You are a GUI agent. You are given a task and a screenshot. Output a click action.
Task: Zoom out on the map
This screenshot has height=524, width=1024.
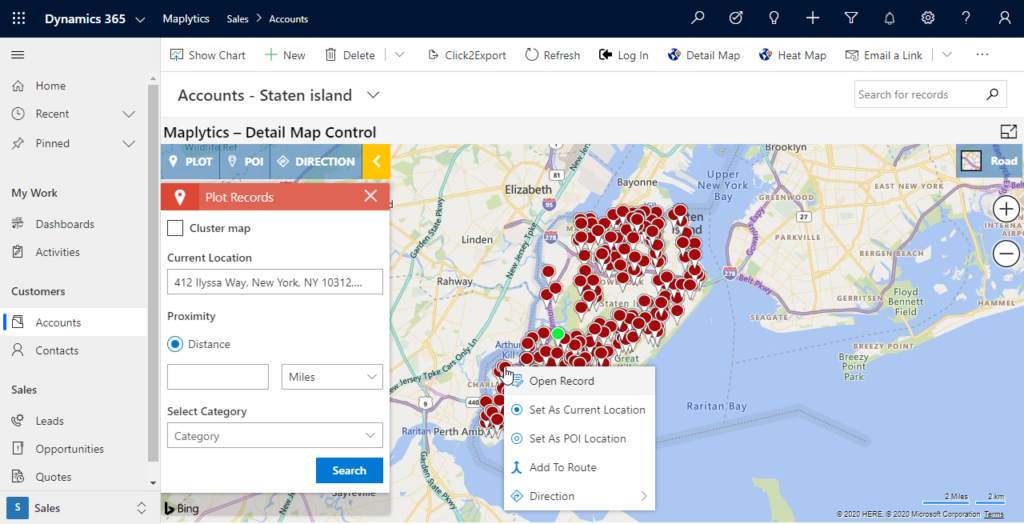click(1006, 253)
